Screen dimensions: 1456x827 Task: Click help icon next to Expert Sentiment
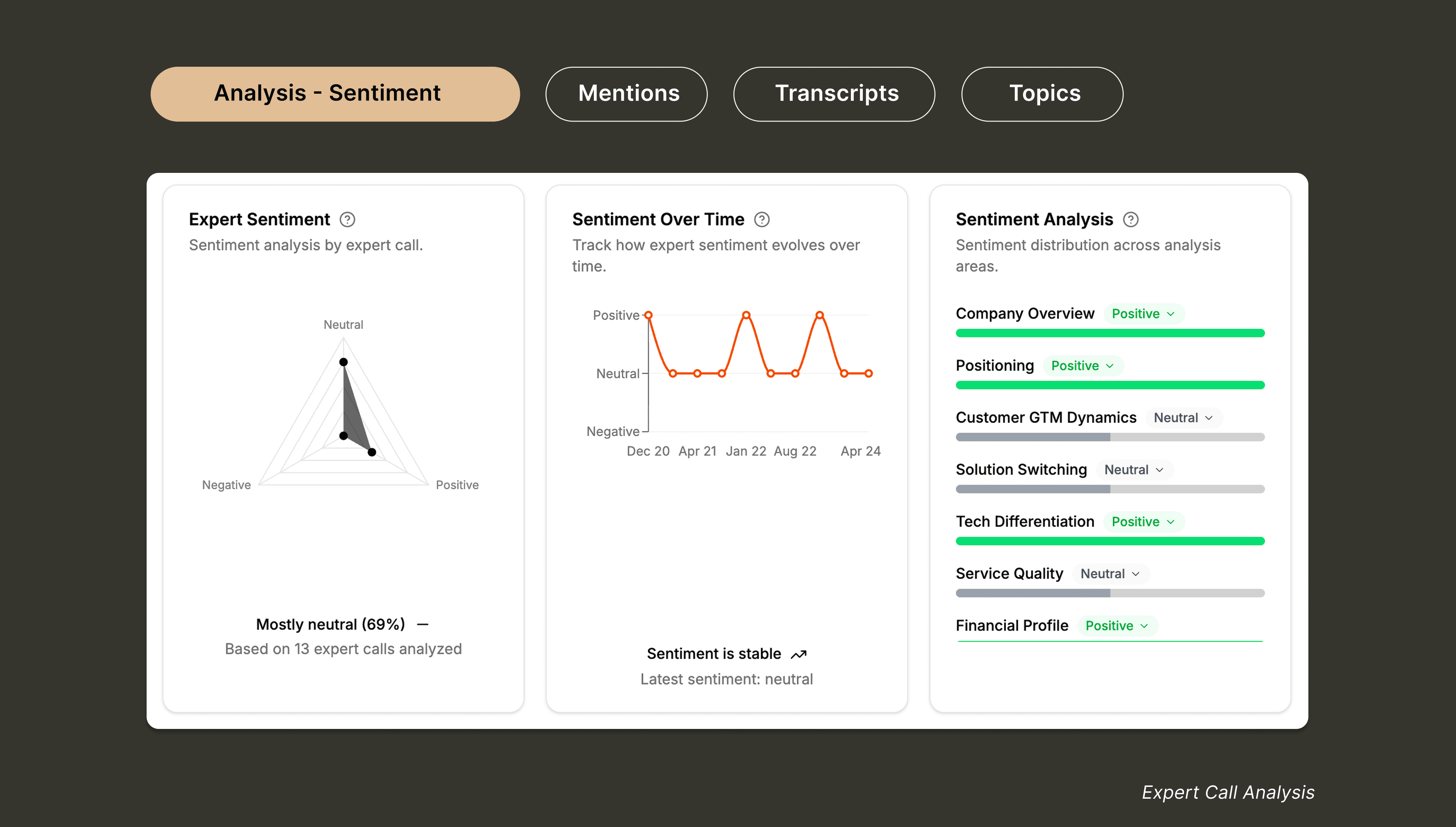coord(347,220)
